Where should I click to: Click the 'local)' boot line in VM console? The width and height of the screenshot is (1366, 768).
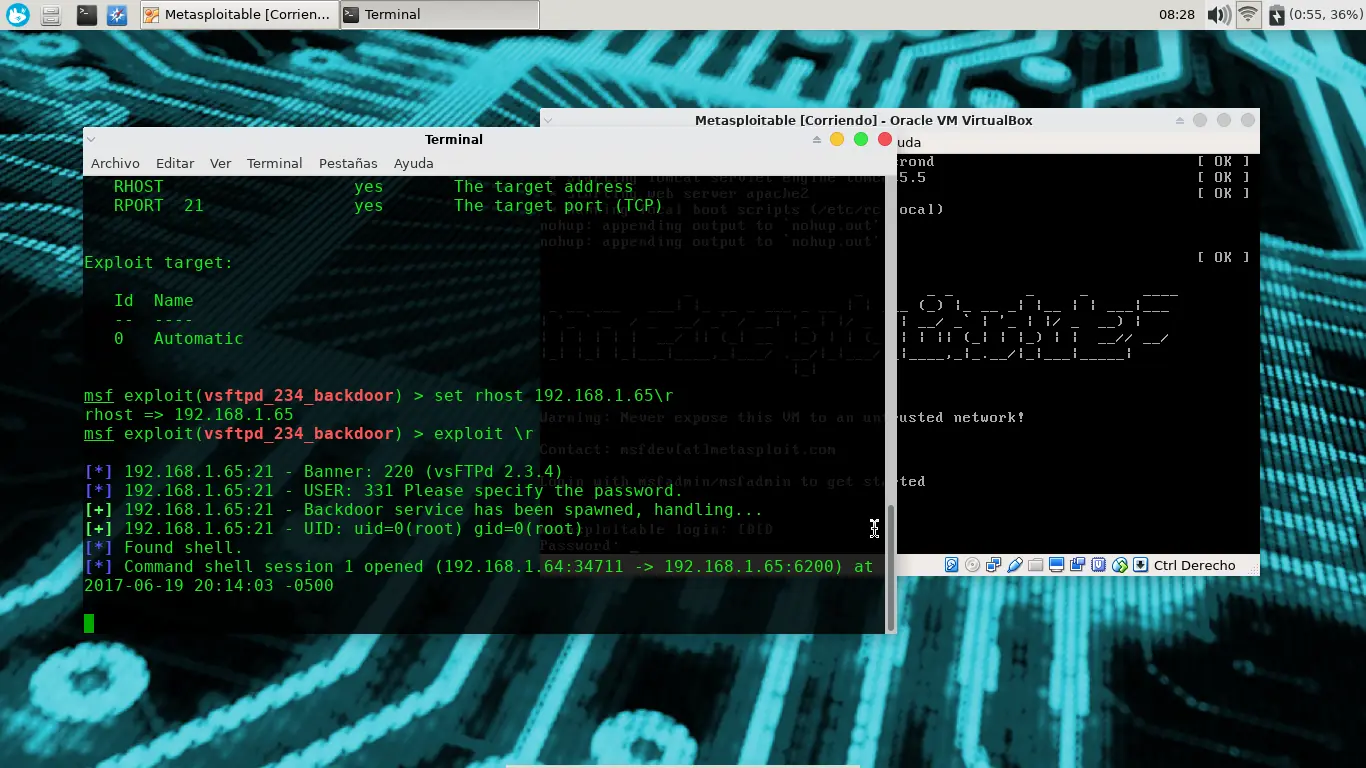click(920, 209)
